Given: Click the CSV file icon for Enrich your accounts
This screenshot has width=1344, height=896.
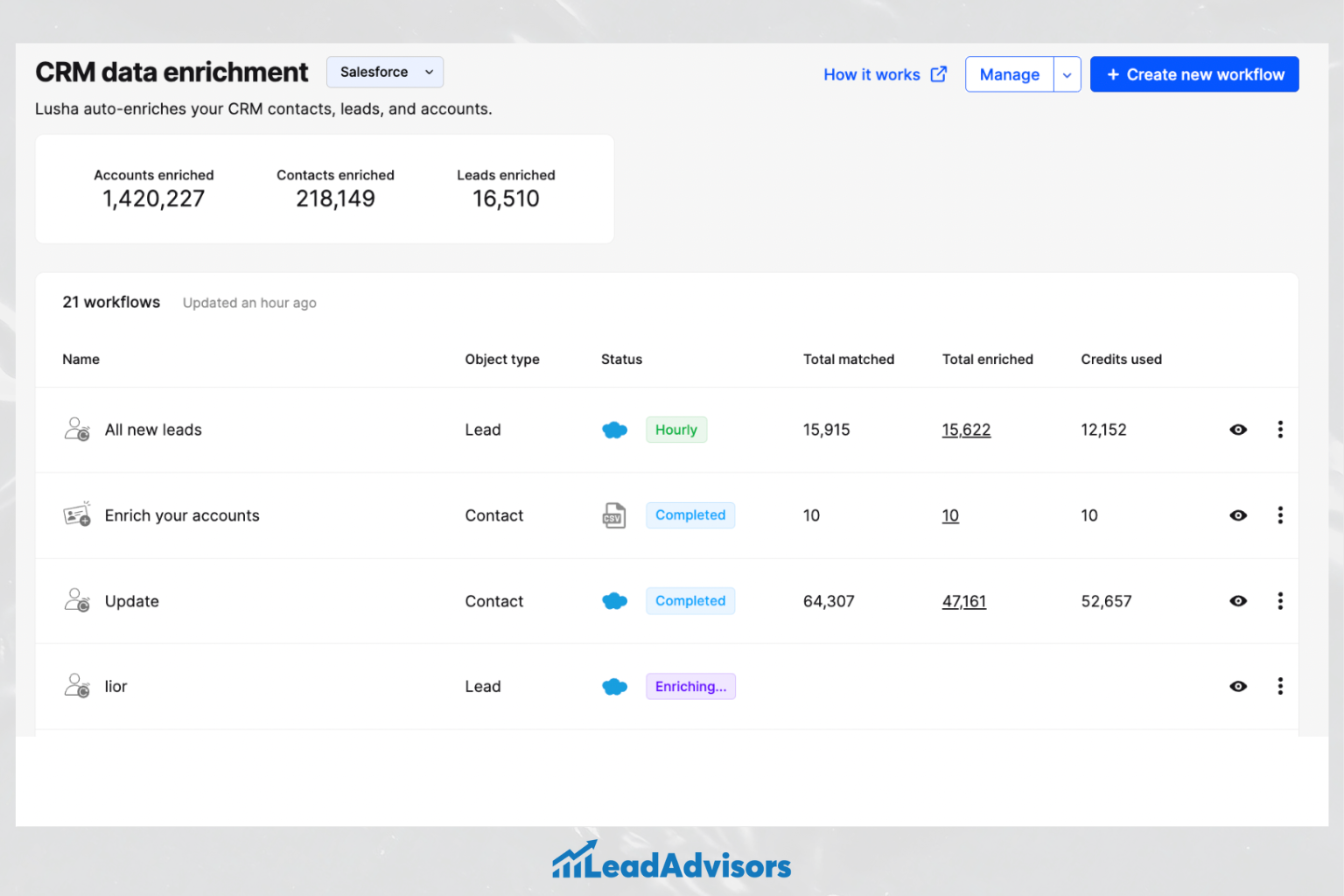Looking at the screenshot, I should [614, 515].
